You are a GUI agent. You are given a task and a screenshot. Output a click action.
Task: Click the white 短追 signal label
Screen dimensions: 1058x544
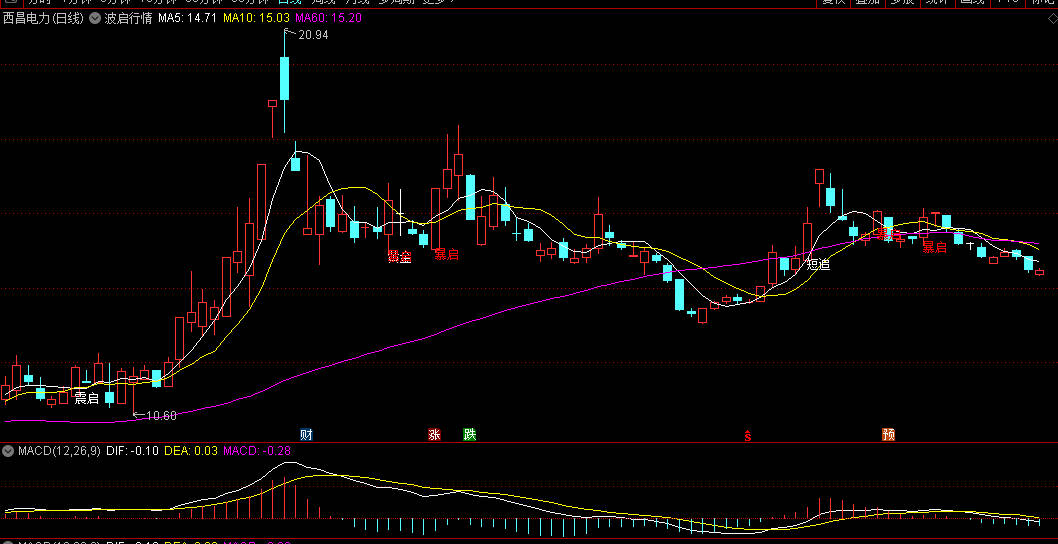[x=818, y=265]
